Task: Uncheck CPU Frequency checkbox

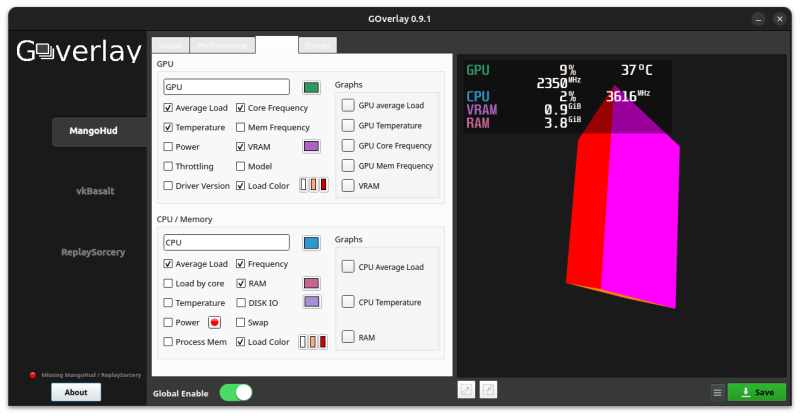Action: (240, 264)
